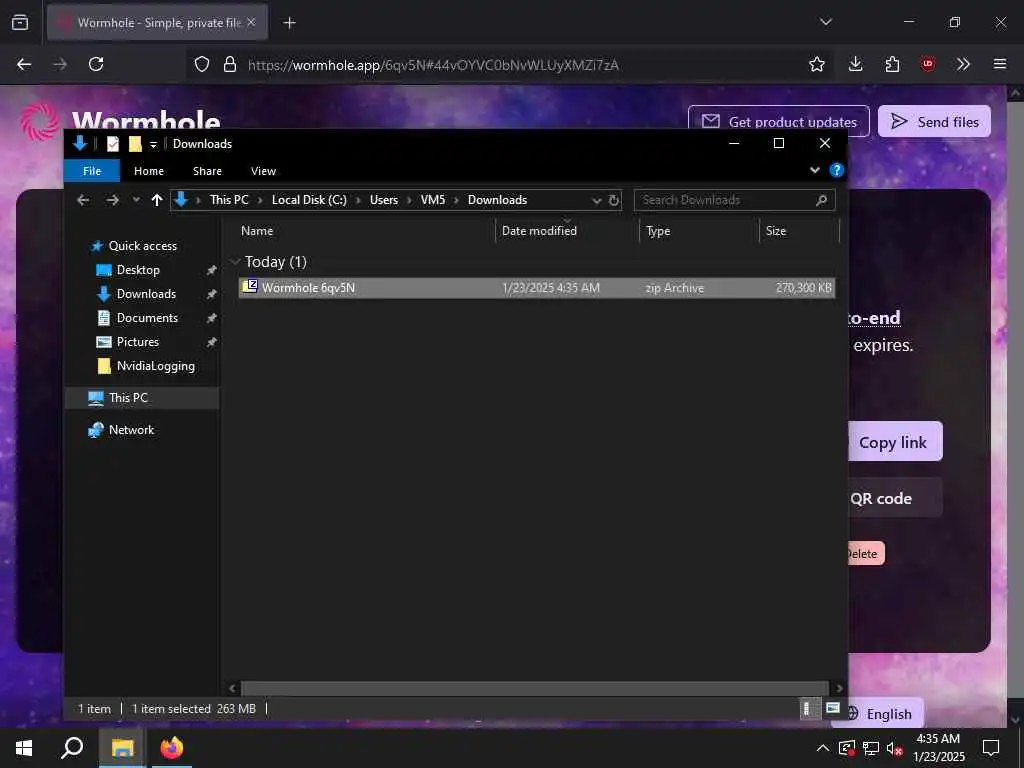The height and width of the screenshot is (768, 1024).
Task: Click the QR code button
Action: coord(895,498)
